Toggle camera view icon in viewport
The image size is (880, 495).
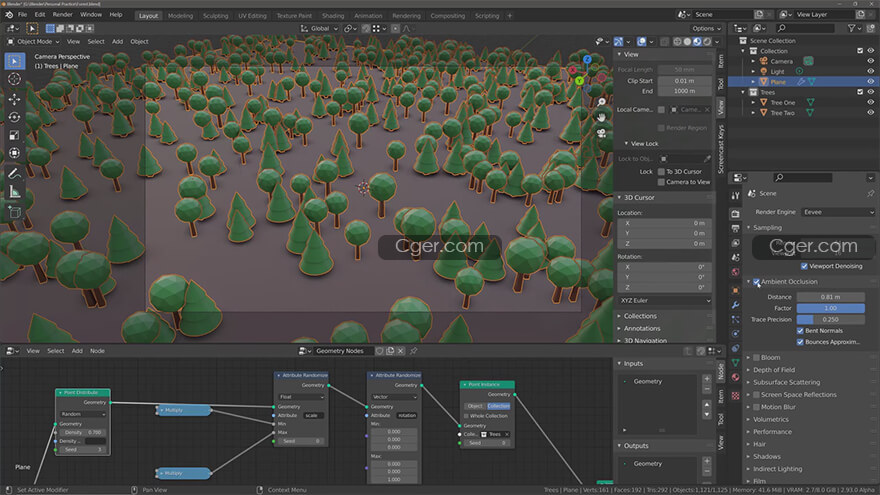click(x=601, y=133)
